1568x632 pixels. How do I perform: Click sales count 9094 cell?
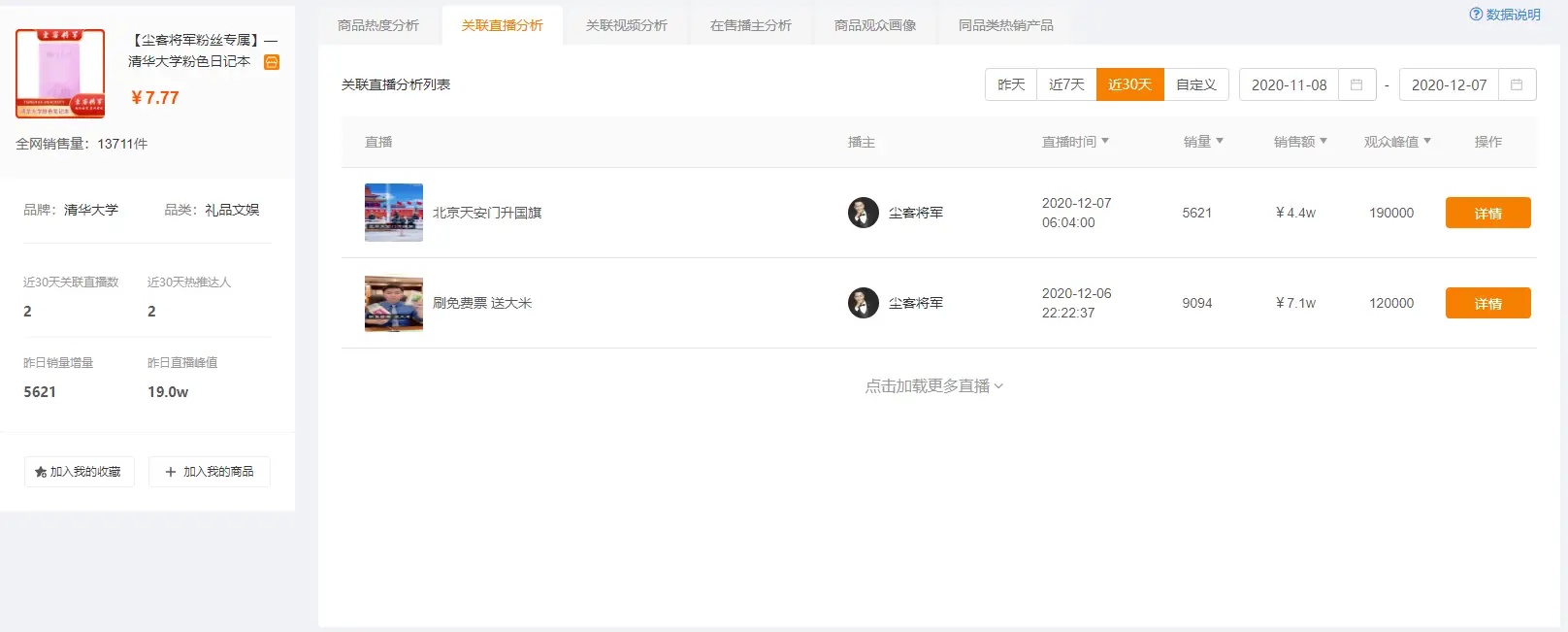pyautogui.click(x=1197, y=303)
